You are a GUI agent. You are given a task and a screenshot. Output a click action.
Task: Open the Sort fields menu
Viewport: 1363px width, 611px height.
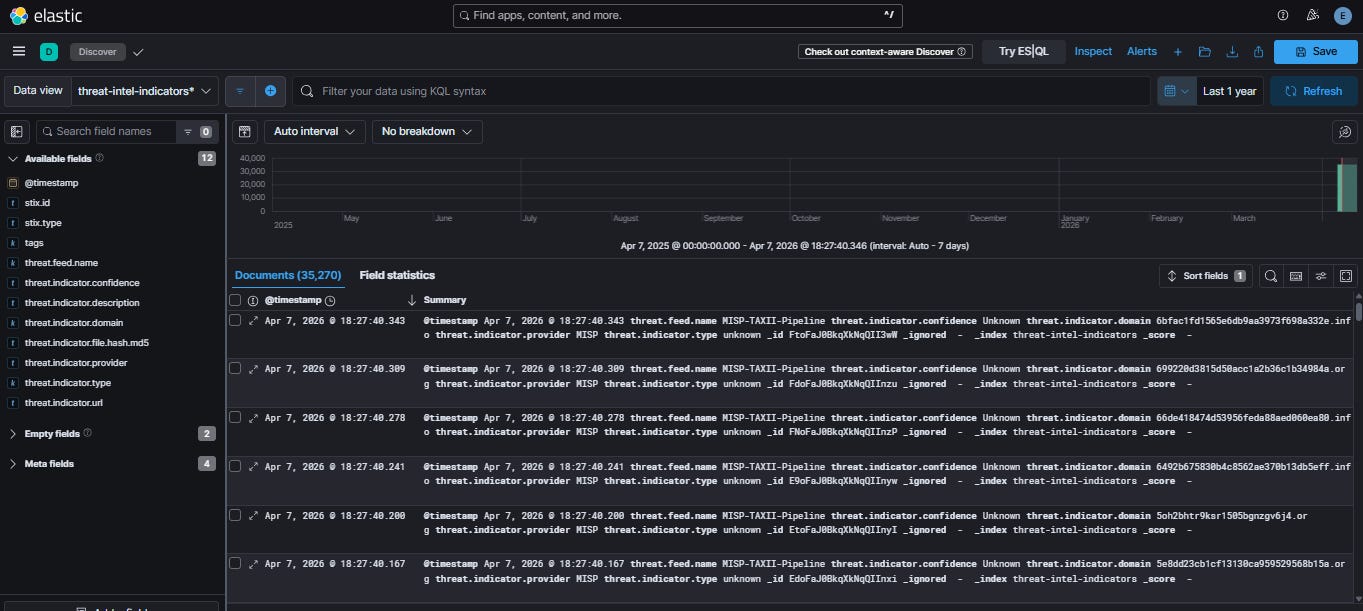(1205, 276)
